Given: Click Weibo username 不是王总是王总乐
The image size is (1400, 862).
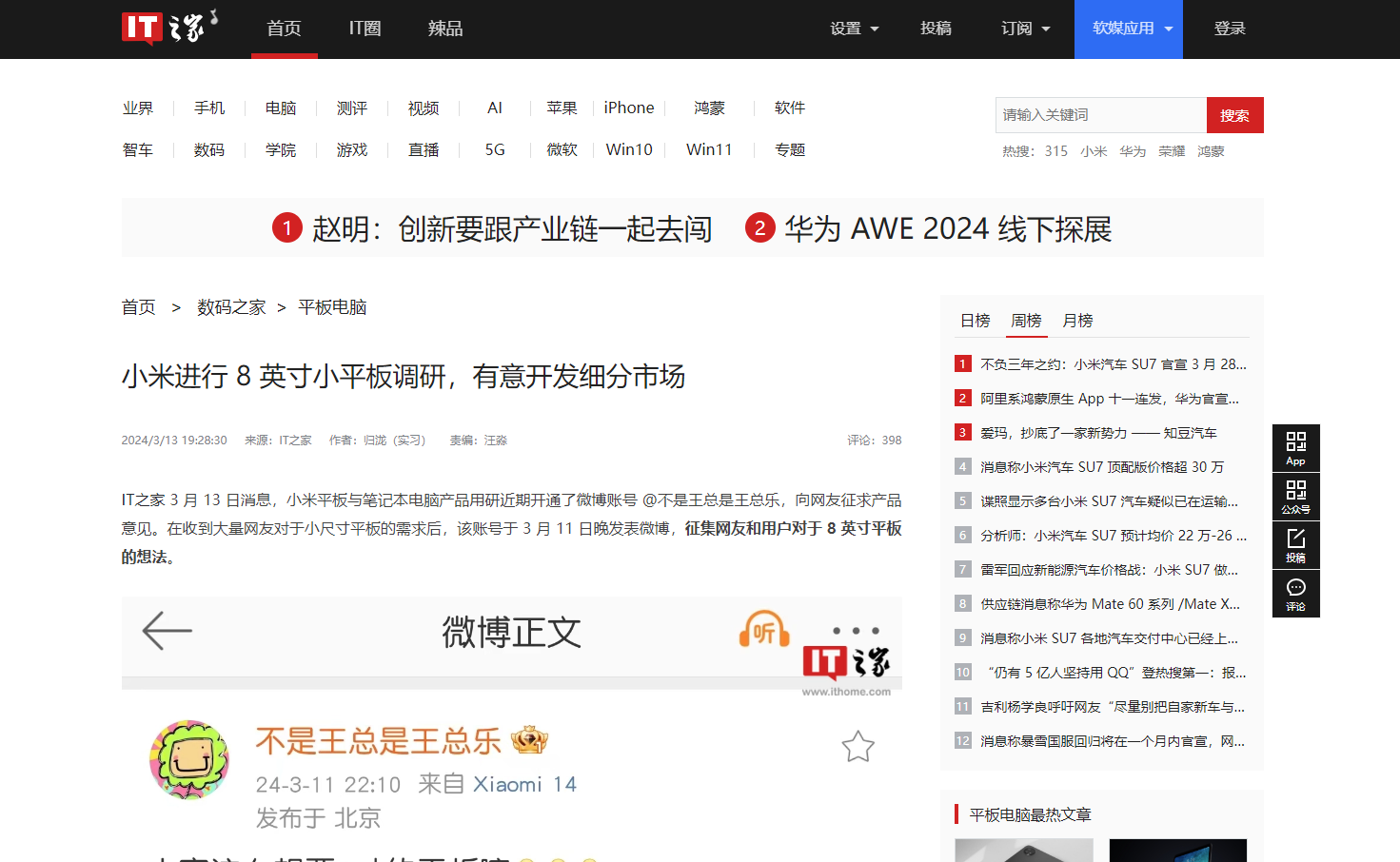Looking at the screenshot, I should 378,740.
